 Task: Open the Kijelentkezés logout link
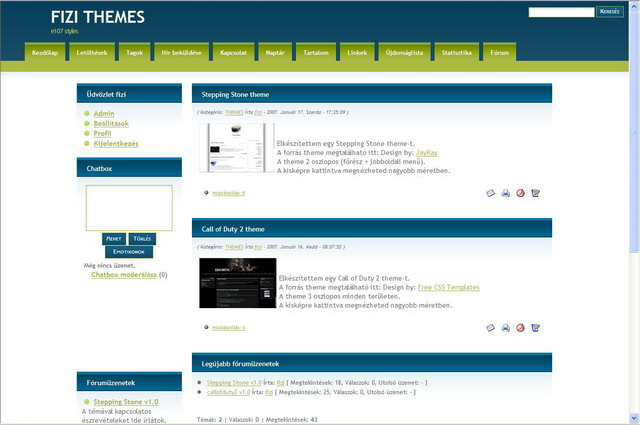[116, 144]
